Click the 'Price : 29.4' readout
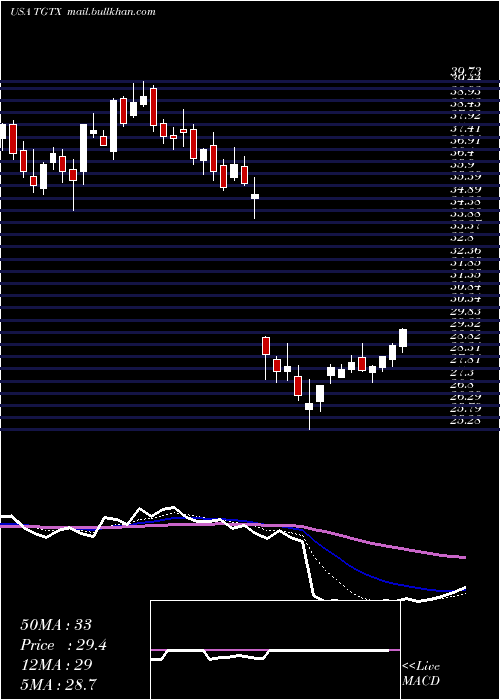 coord(63,645)
